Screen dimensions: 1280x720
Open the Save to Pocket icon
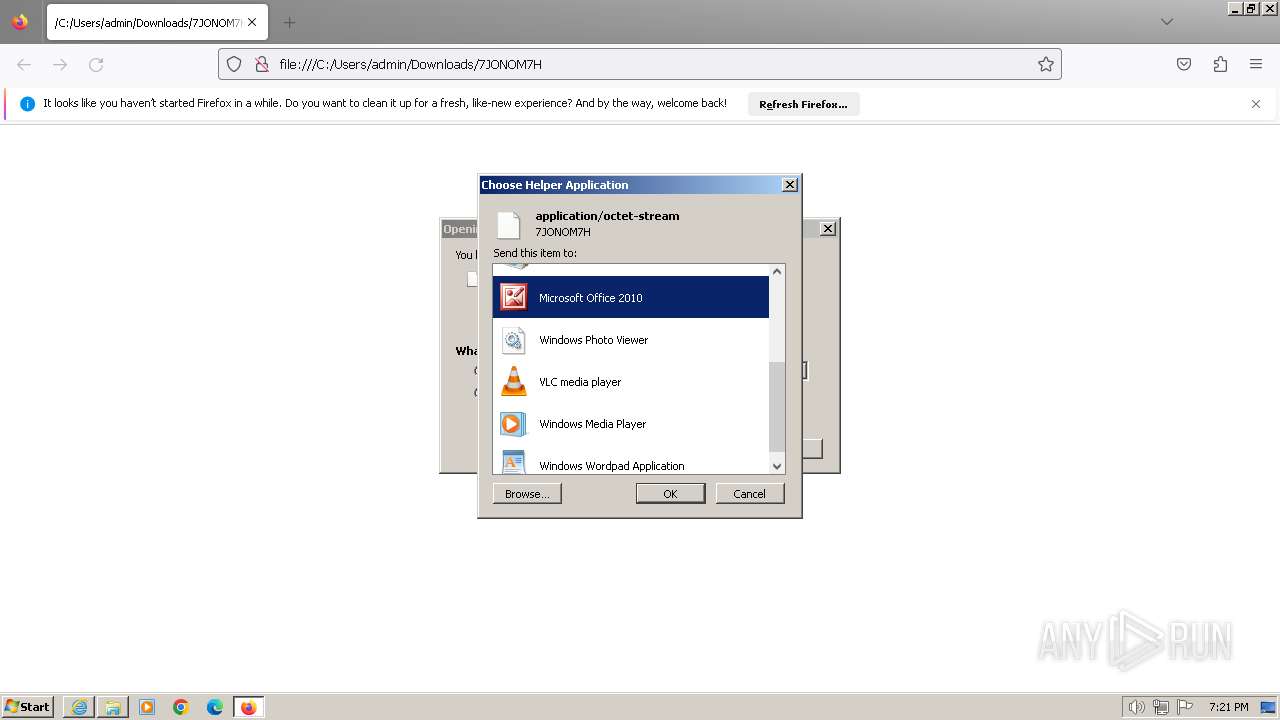click(x=1184, y=64)
